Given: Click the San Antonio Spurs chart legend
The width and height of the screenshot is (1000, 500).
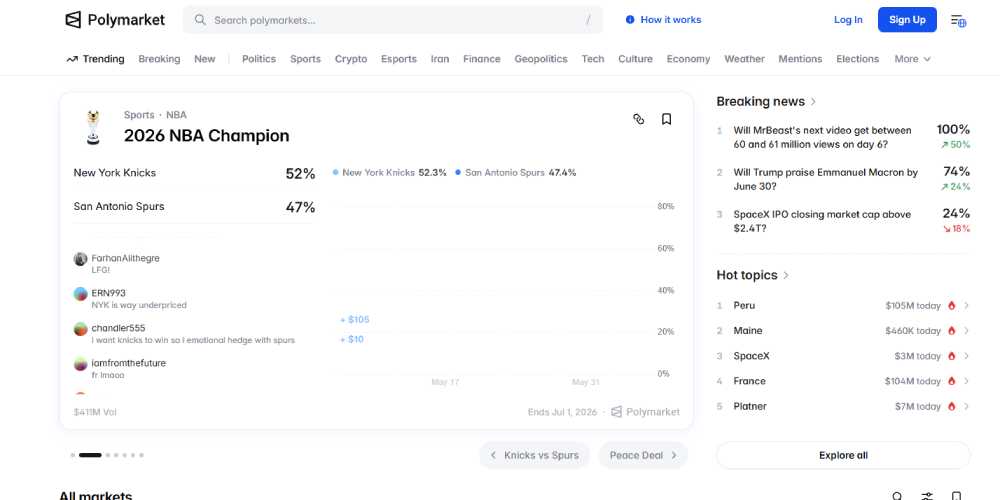Looking at the screenshot, I should [515, 172].
